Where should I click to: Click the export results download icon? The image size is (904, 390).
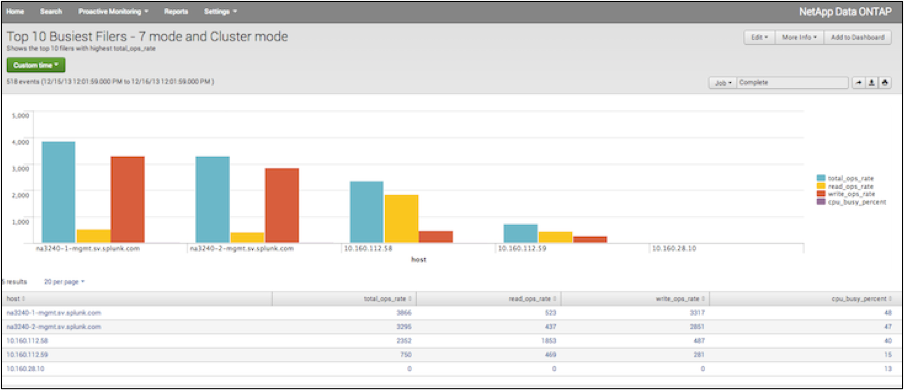pos(872,82)
